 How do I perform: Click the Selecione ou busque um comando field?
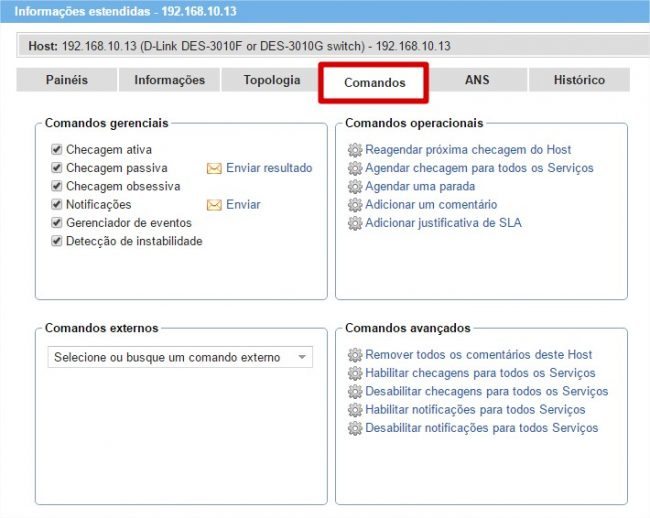pos(168,358)
